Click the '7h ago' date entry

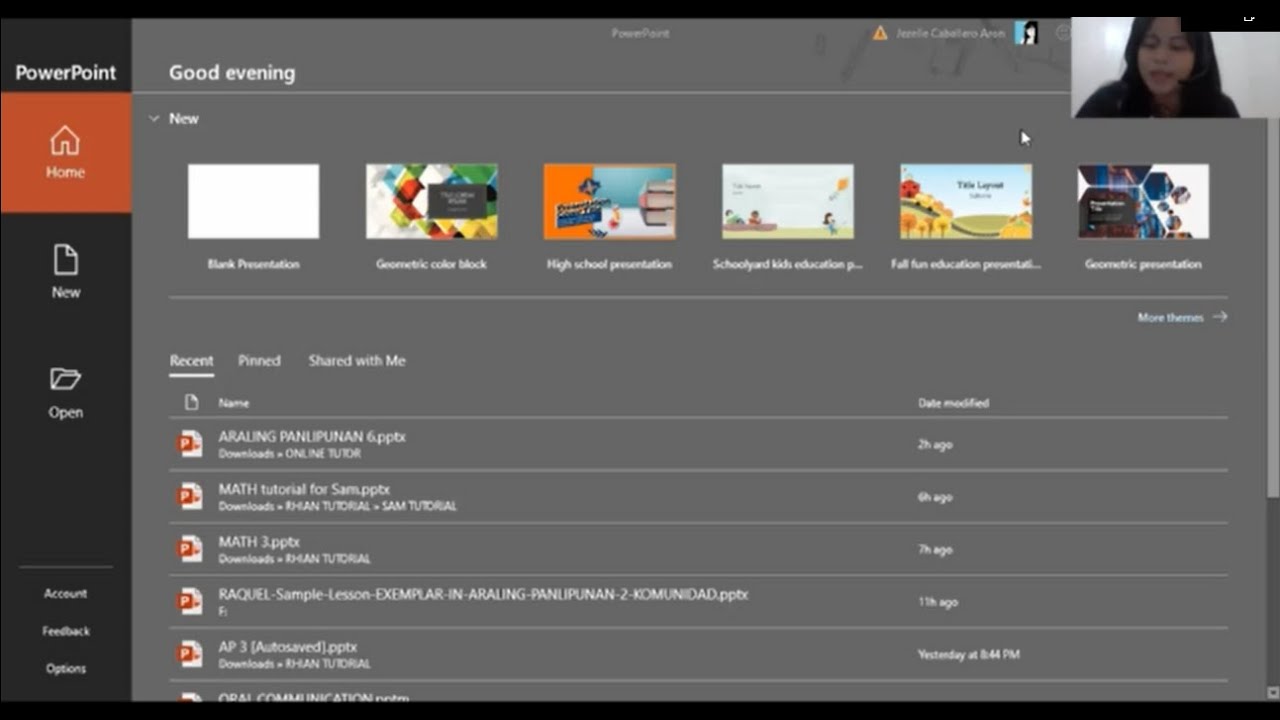pyautogui.click(x=935, y=549)
